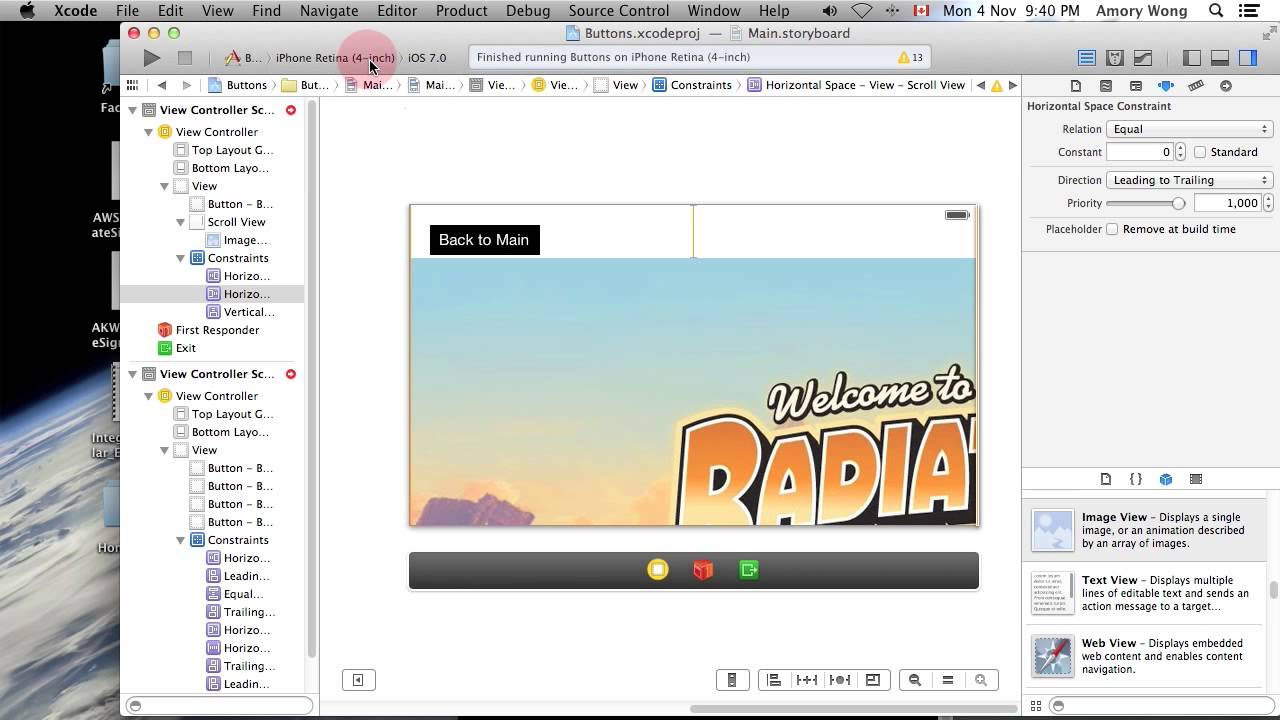Open the Xcode application menu
Viewport: 1280px width, 720px height.
[75, 11]
